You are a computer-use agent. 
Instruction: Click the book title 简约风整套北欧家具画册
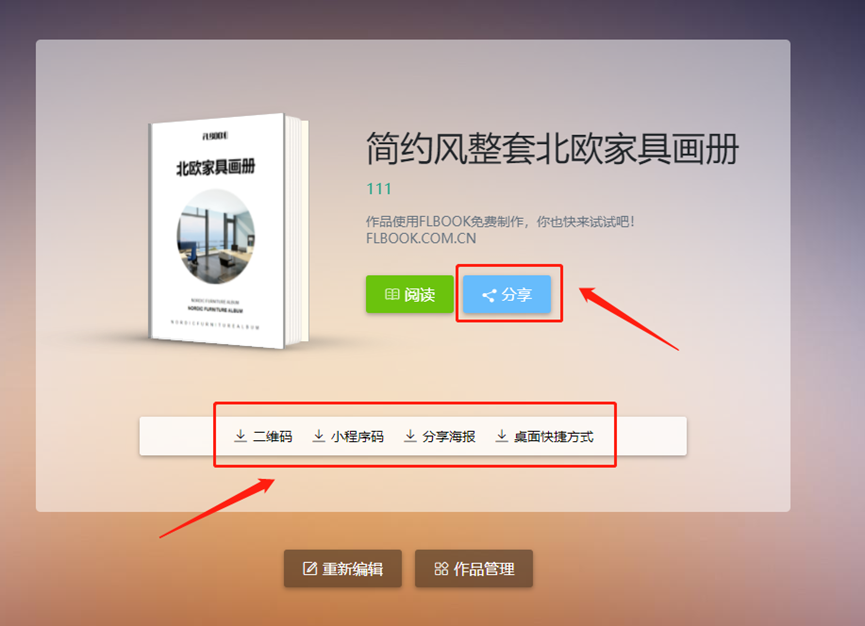coord(552,149)
